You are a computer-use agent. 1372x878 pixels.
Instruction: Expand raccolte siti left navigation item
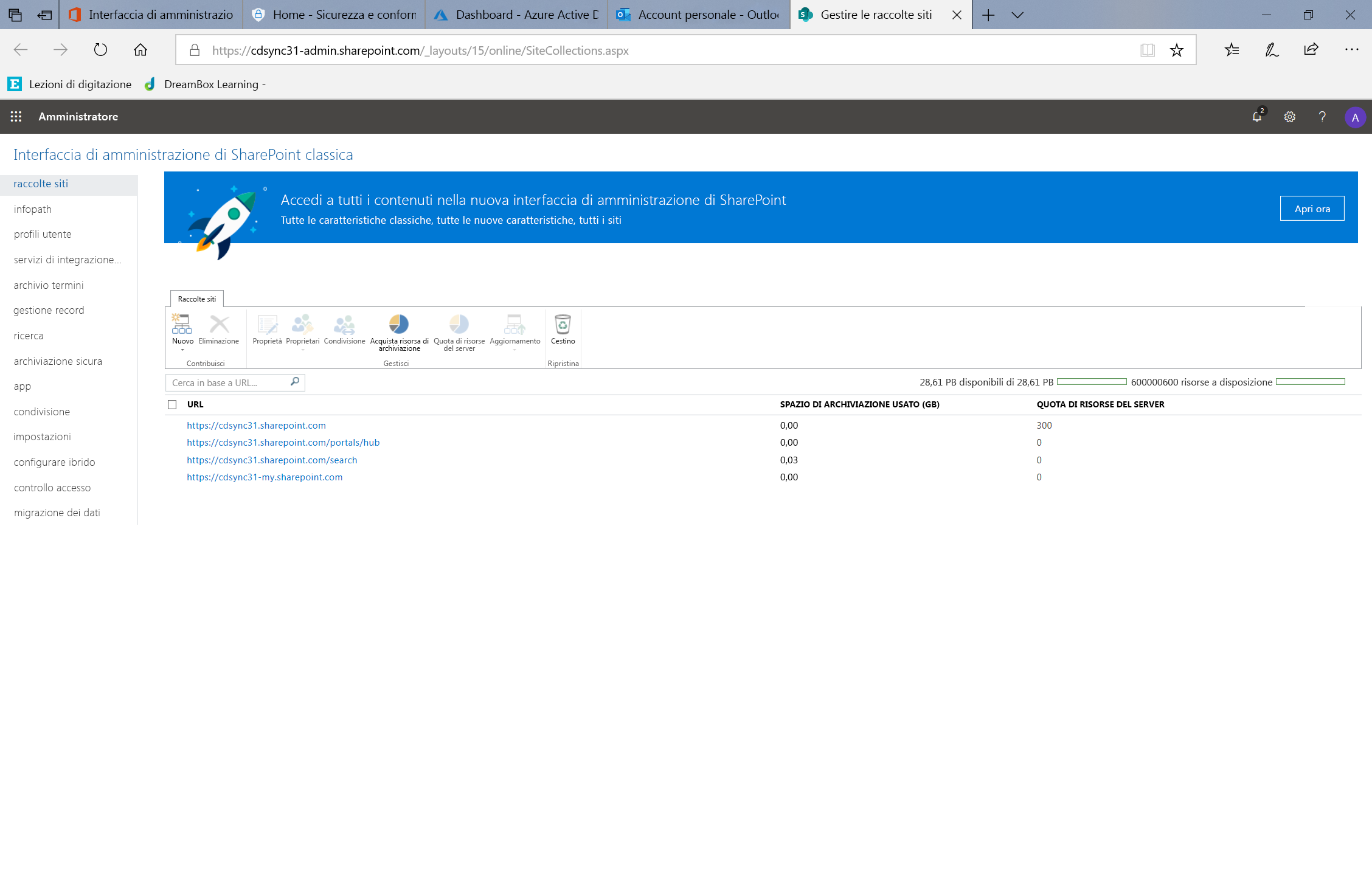[x=41, y=183]
